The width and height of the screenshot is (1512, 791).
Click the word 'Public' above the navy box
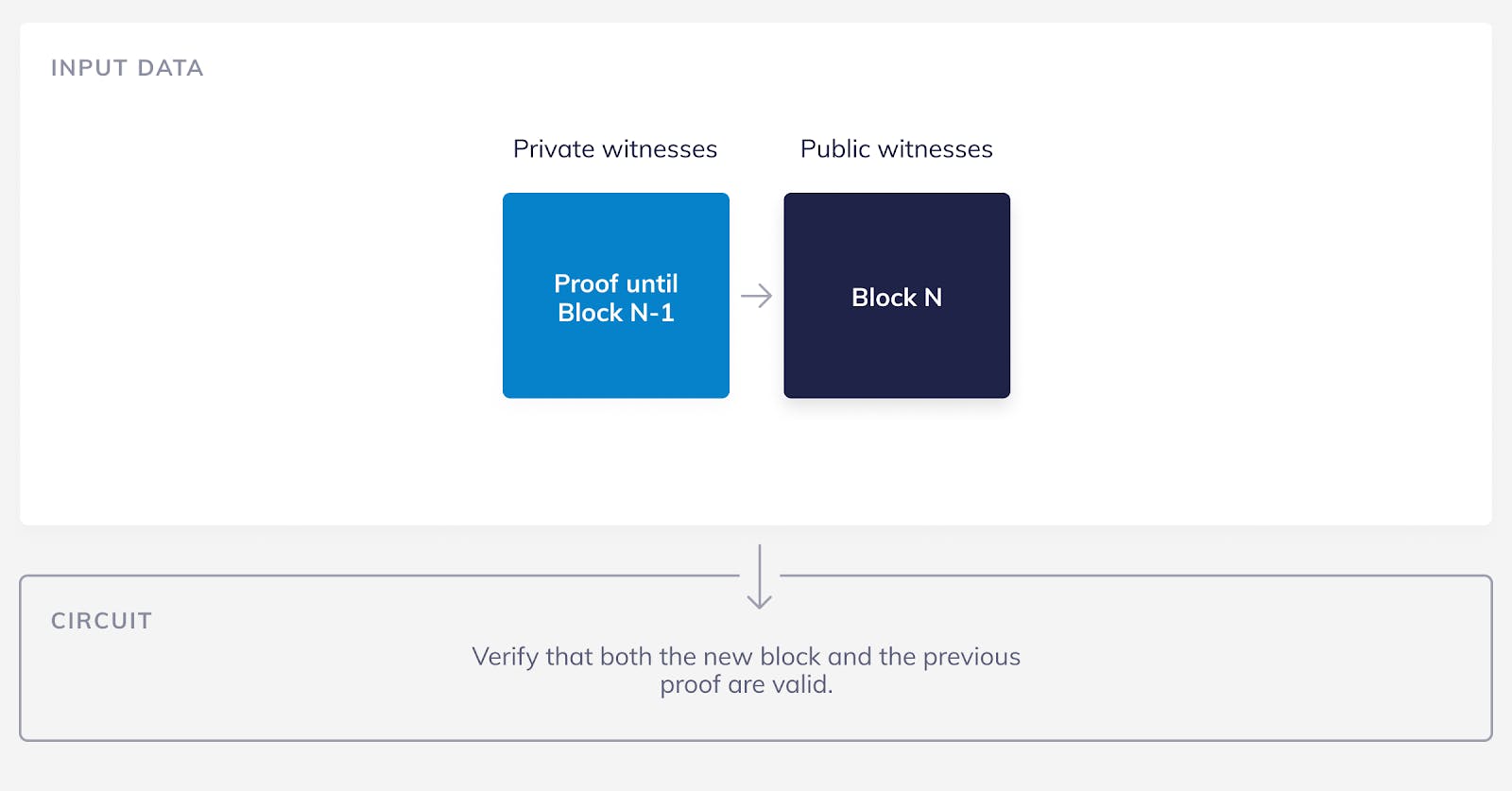point(834,149)
